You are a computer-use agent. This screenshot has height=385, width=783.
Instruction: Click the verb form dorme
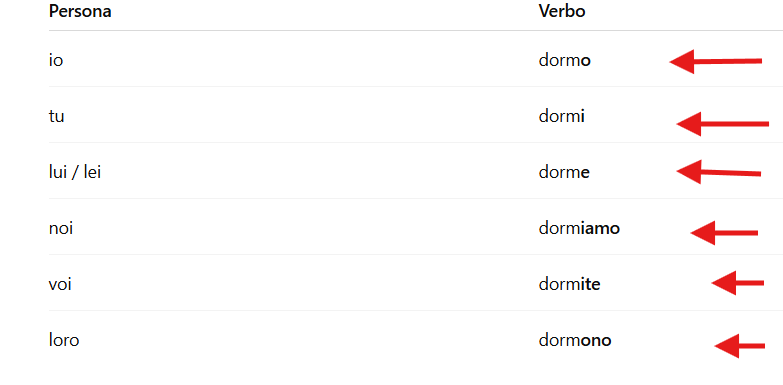(564, 172)
